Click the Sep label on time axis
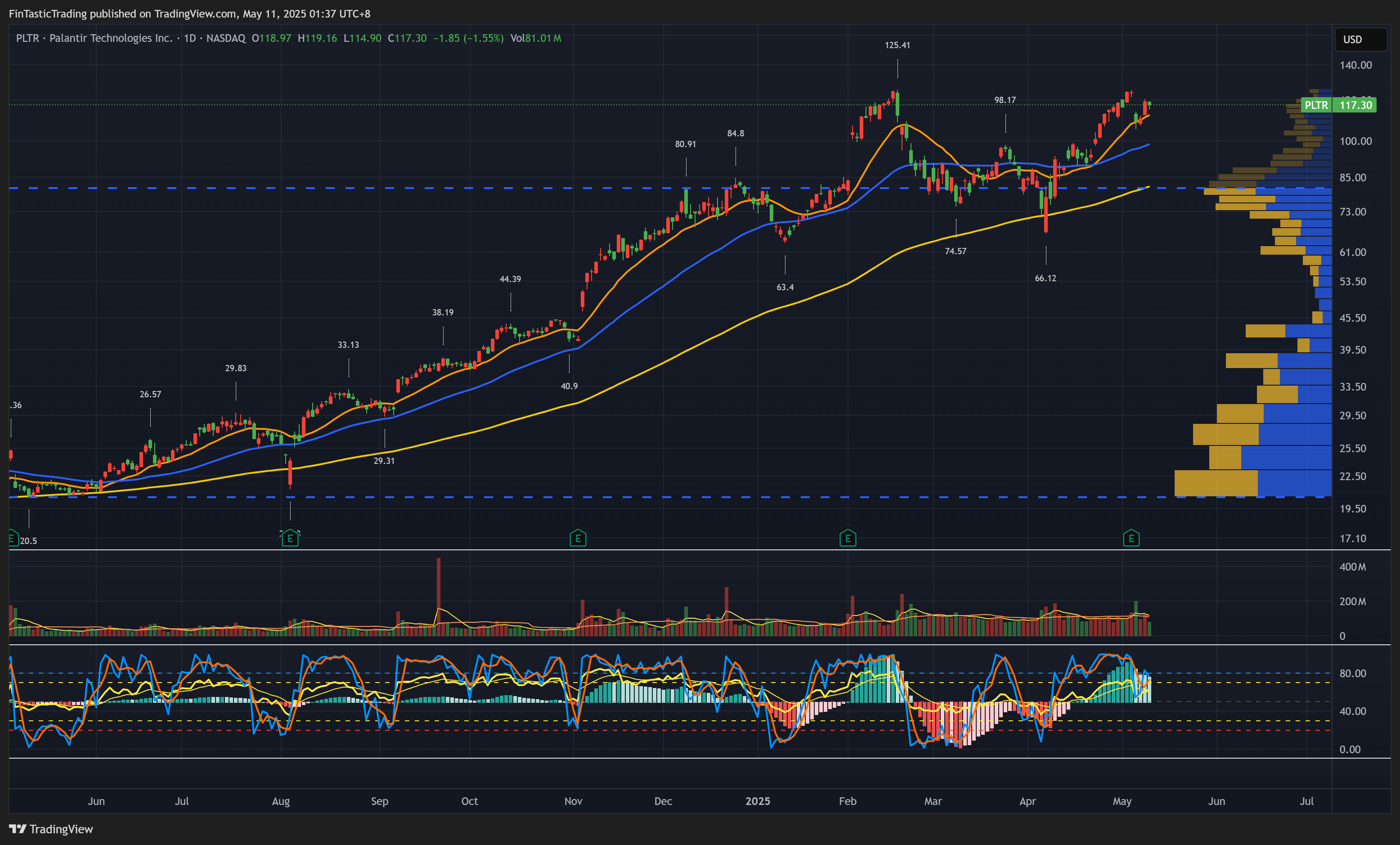Viewport: 1400px width, 845px height. [380, 801]
